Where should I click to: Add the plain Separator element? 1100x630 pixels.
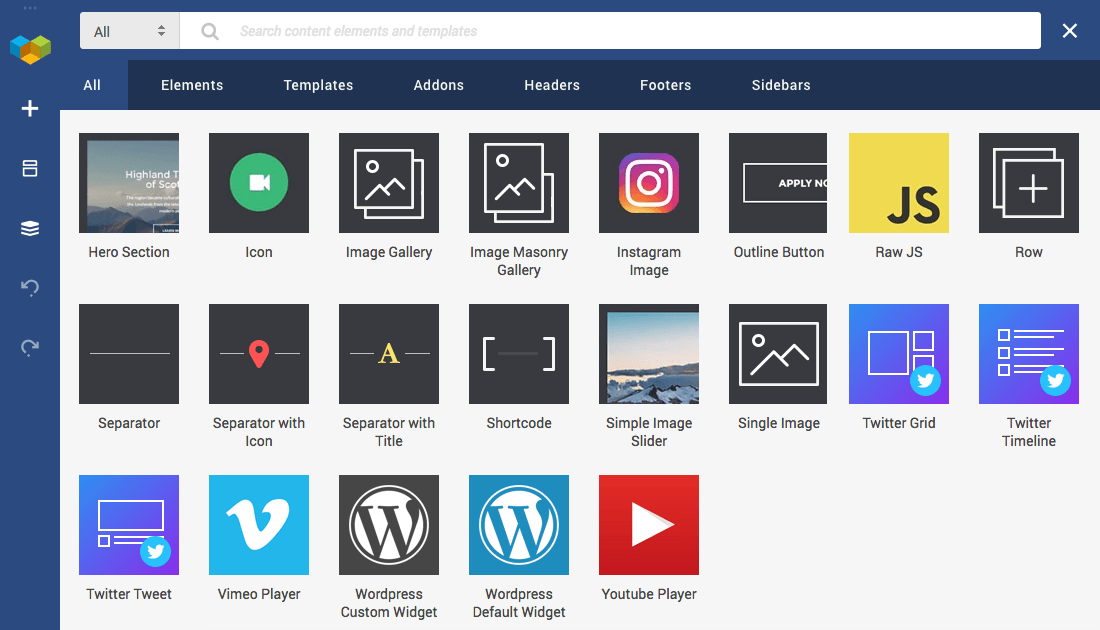[129, 354]
